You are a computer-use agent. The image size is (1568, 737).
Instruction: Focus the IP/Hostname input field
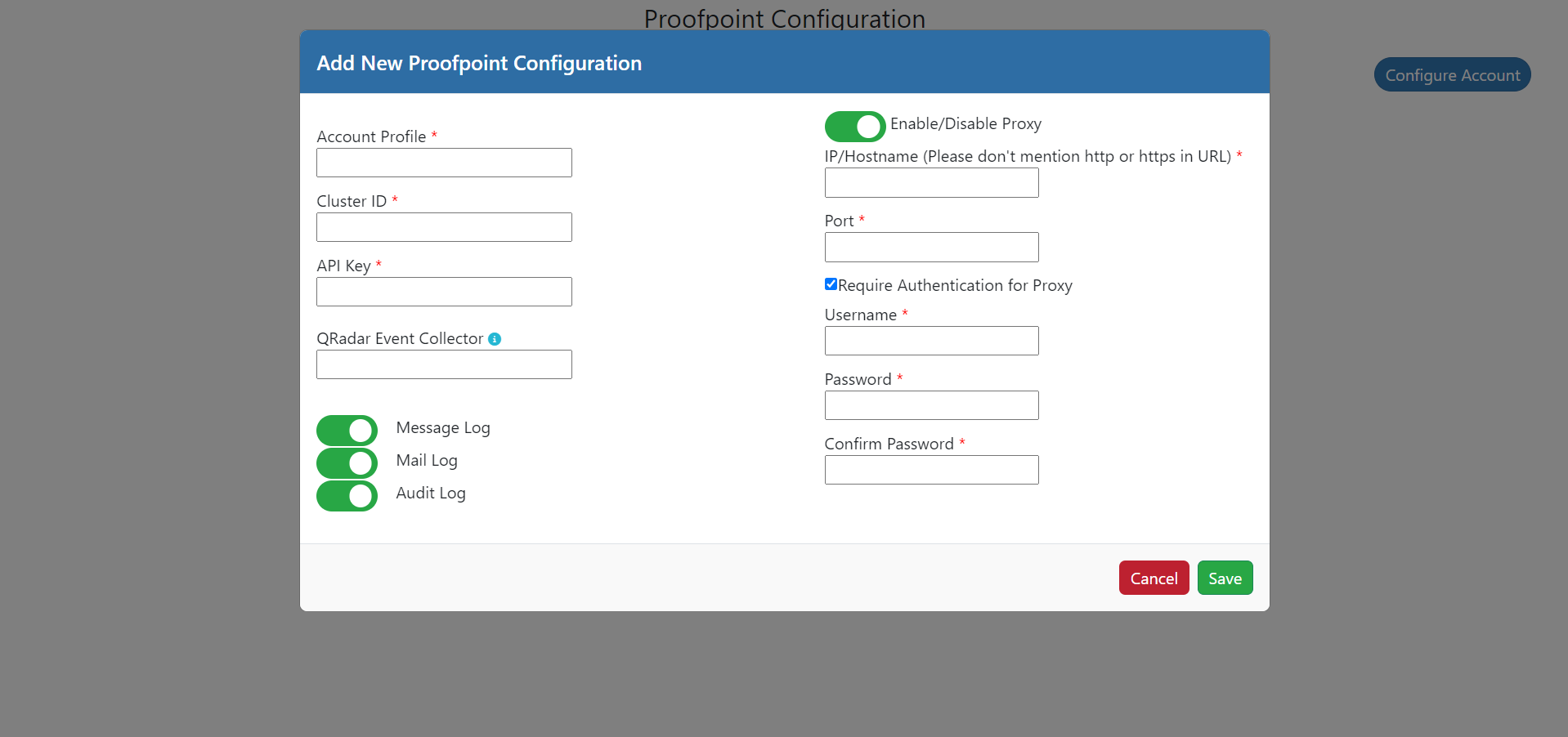pyautogui.click(x=931, y=183)
